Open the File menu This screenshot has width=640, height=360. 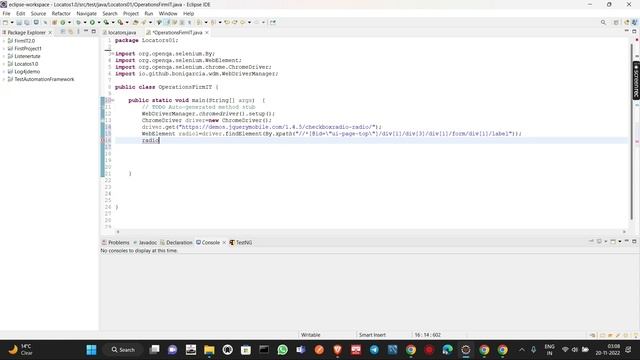click(x=6, y=13)
